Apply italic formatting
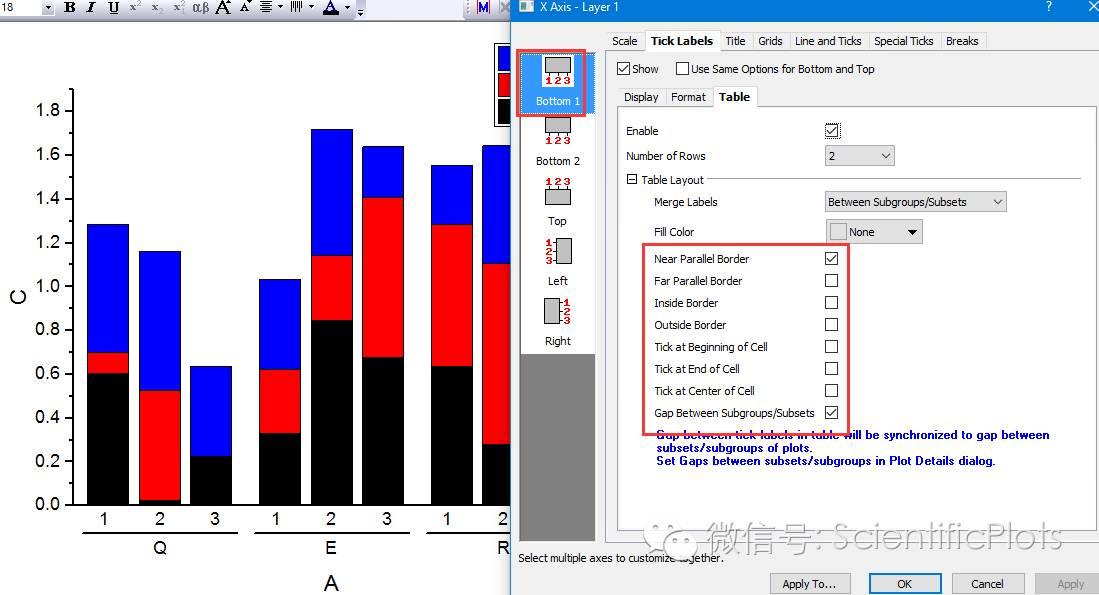Image resolution: width=1099 pixels, height=595 pixels. tap(91, 10)
